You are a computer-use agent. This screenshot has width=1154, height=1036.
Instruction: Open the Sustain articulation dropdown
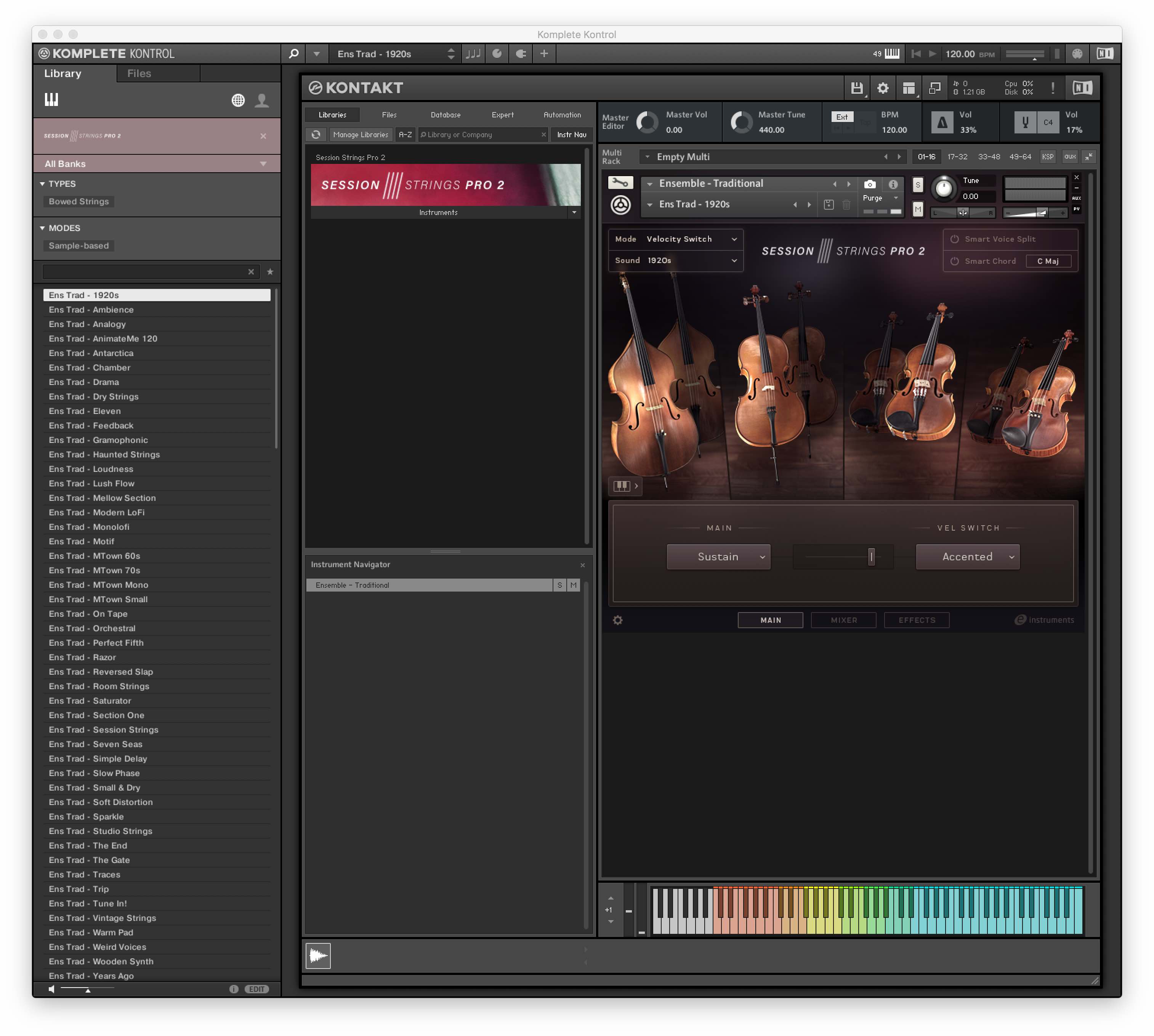tap(718, 557)
